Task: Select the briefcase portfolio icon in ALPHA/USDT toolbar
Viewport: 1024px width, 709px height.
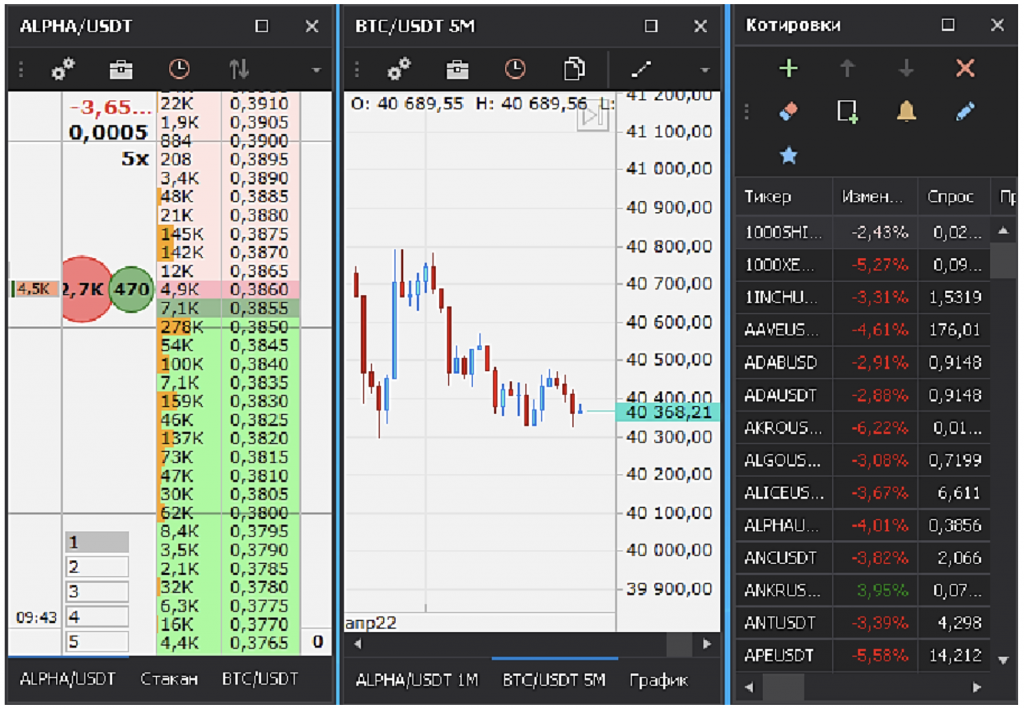Action: 119,70
